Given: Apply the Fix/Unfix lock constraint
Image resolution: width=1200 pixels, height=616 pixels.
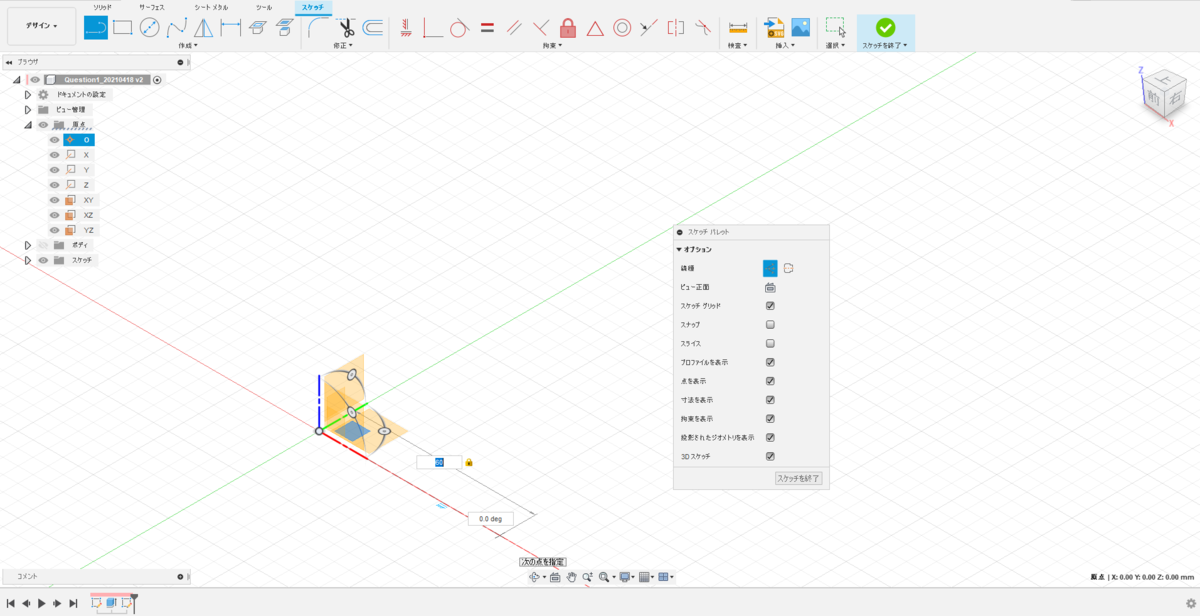Looking at the screenshot, I should pyautogui.click(x=568, y=27).
